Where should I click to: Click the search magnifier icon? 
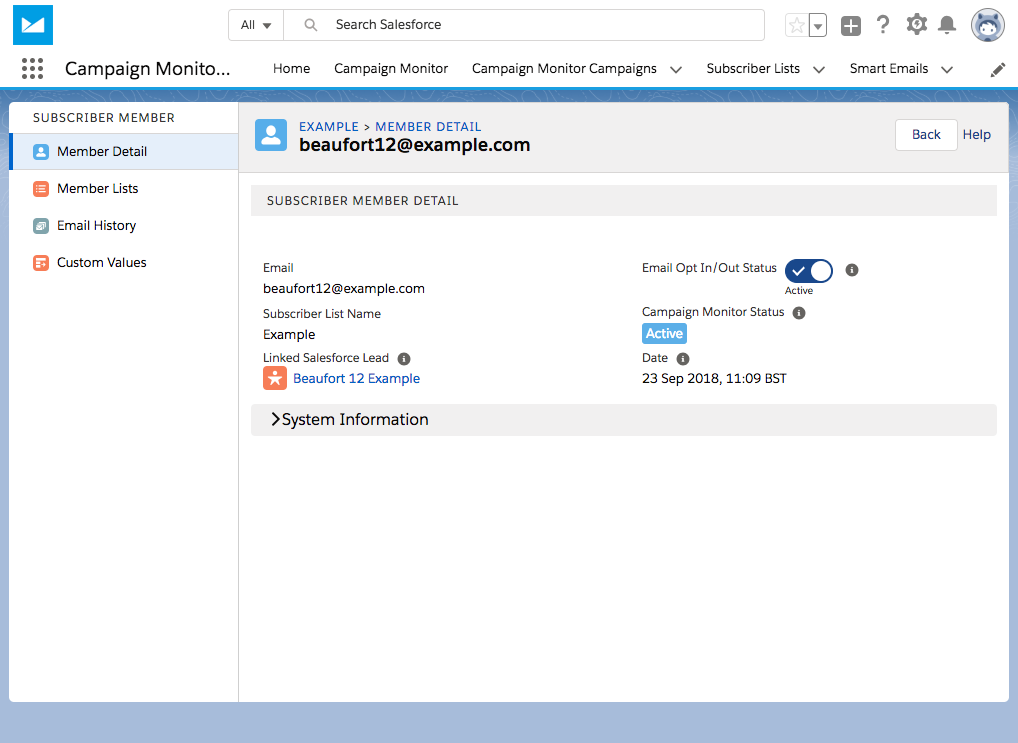[x=311, y=25]
